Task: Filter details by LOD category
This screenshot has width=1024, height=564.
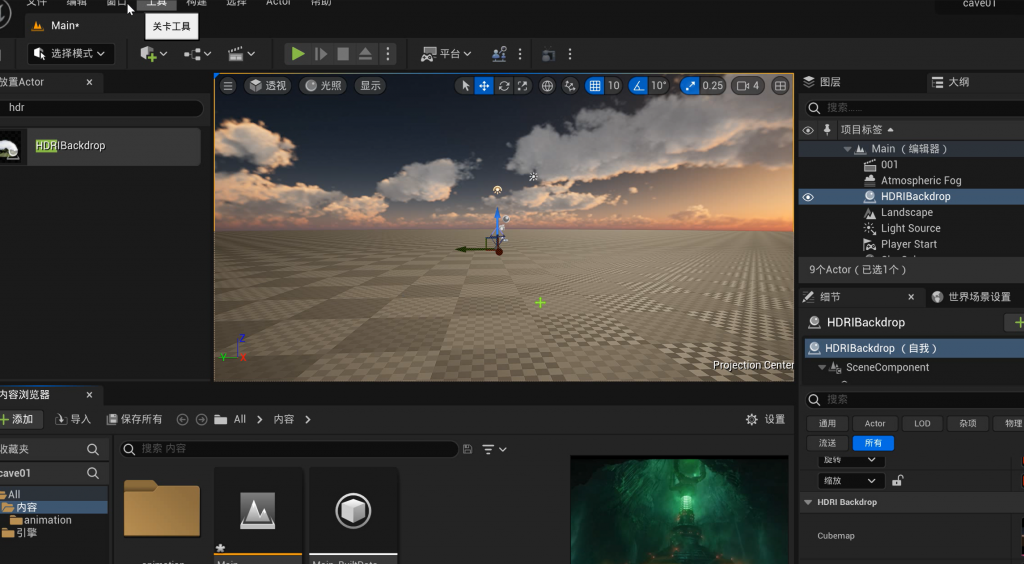Action: (922, 424)
